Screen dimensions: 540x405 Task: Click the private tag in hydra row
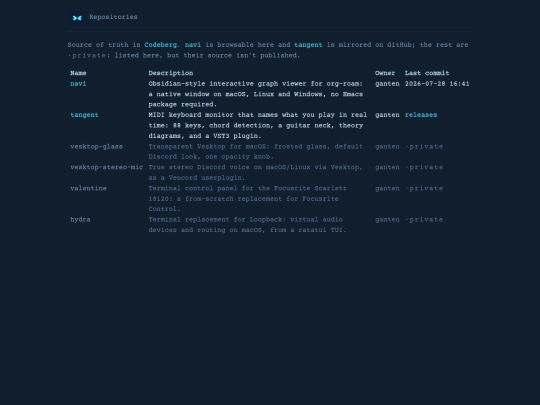(x=424, y=220)
